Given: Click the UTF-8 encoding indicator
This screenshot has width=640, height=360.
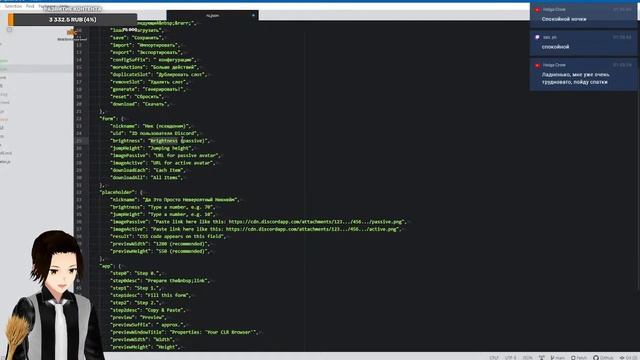Looking at the screenshot, I should click(510, 358).
